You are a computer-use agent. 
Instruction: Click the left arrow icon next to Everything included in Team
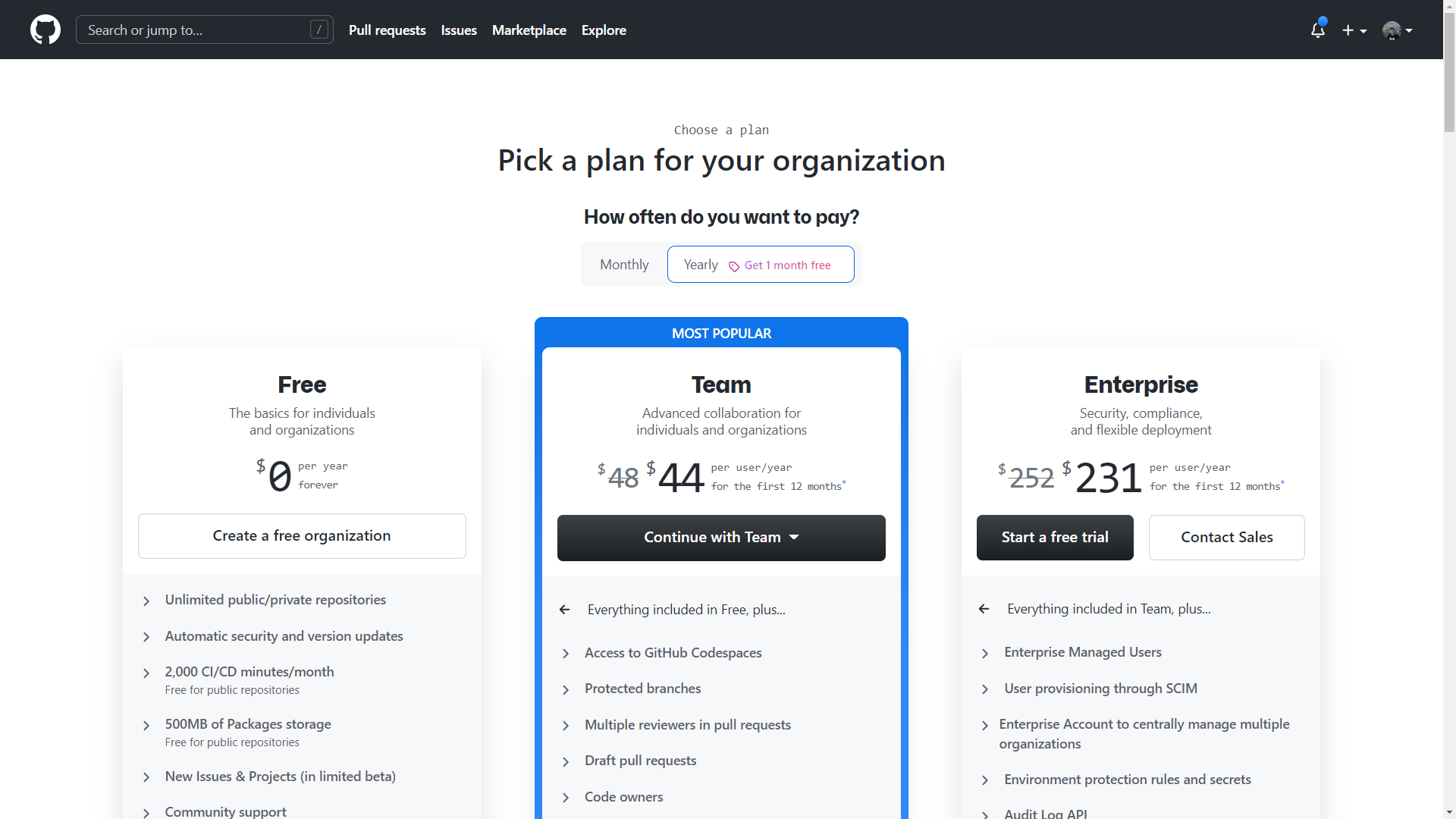tap(983, 608)
